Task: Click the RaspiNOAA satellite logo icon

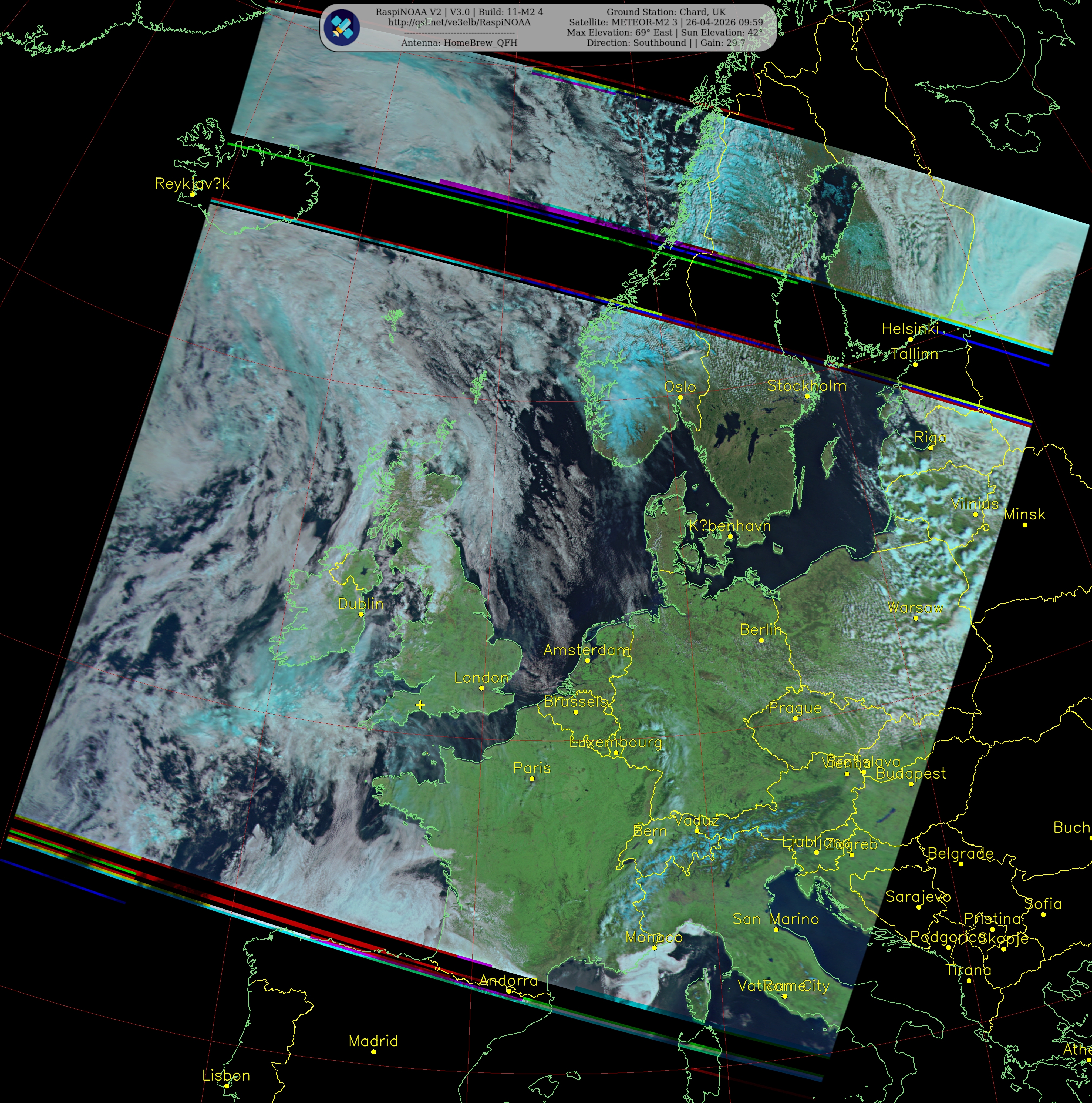Action: [x=341, y=27]
